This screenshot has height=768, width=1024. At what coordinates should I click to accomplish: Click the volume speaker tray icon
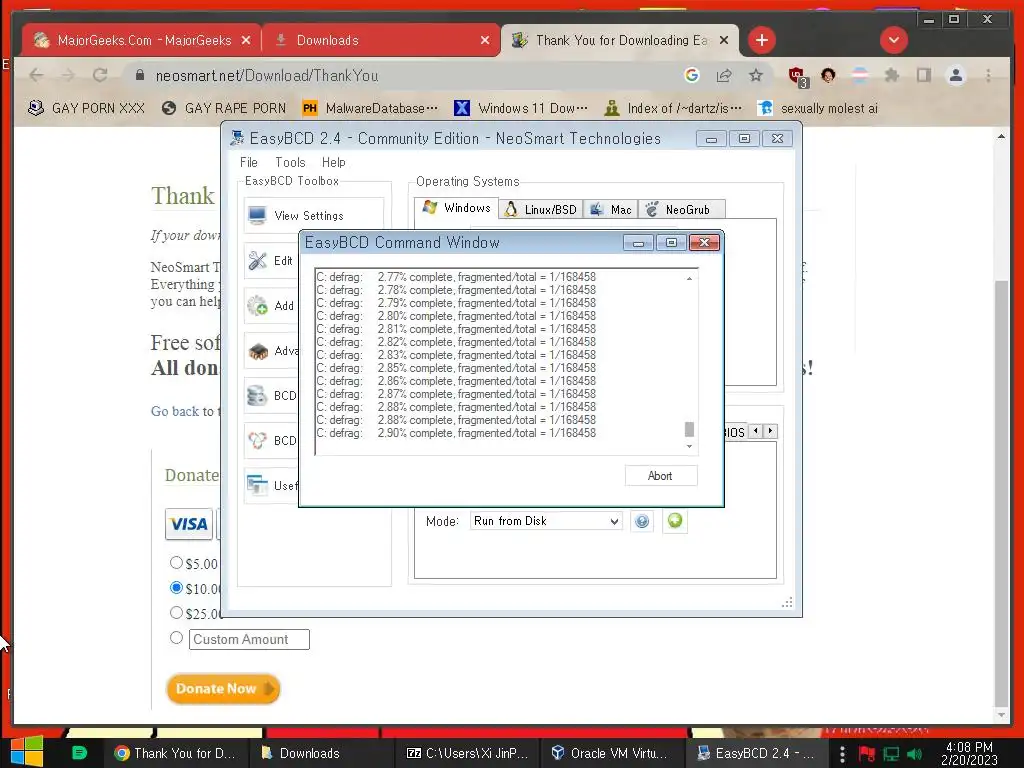(x=914, y=754)
